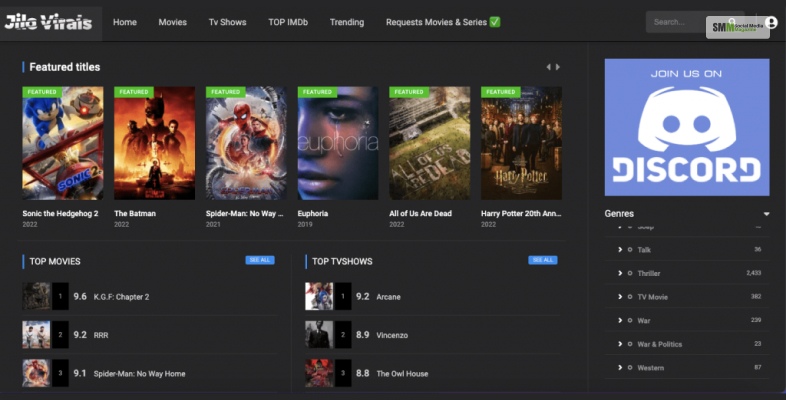786x400 pixels.
Task: Click Spider-Man: No Way ... featured title link
Action: click(245, 214)
